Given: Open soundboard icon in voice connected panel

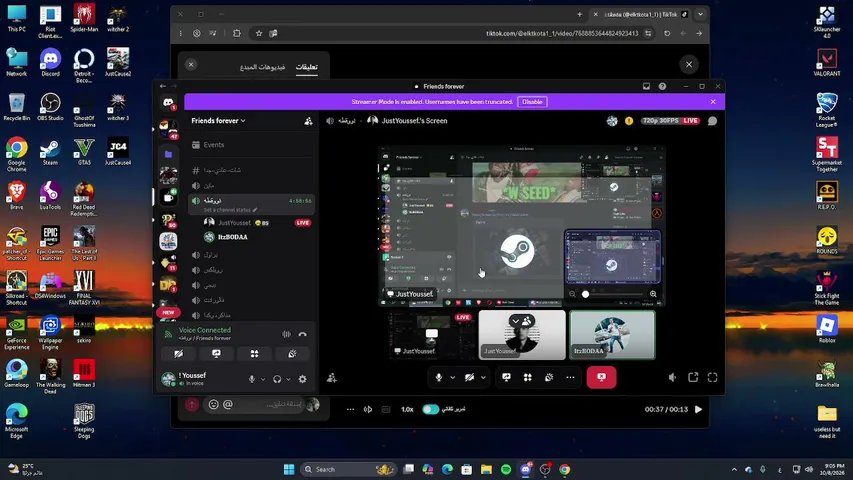Looking at the screenshot, I should (x=292, y=354).
